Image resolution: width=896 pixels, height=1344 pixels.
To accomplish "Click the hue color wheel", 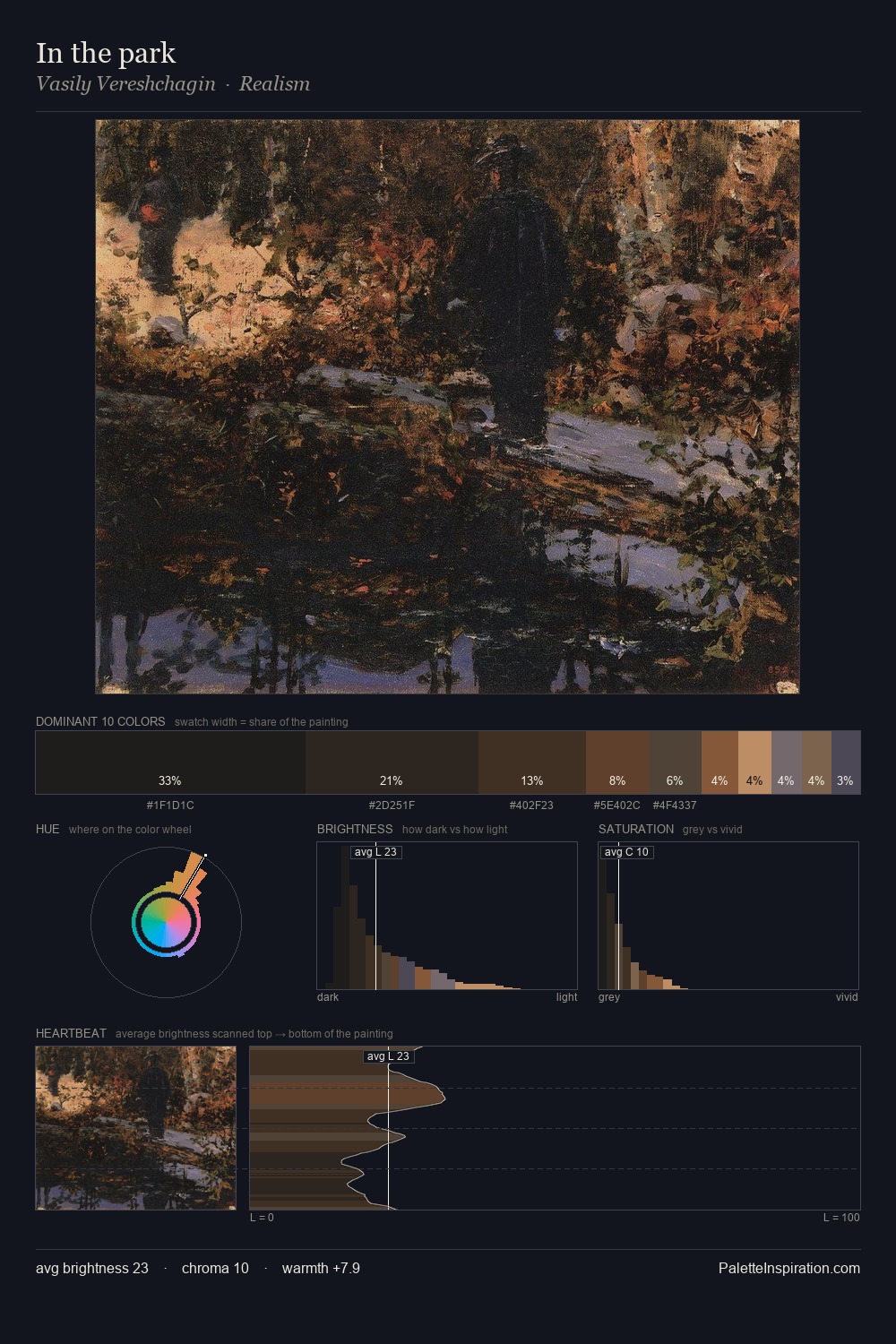I will [166, 922].
